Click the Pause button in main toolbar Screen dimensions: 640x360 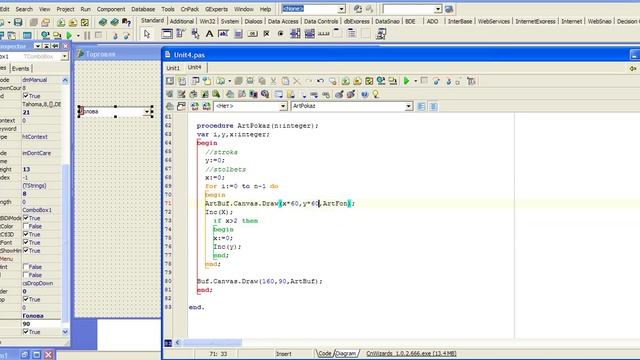(87, 36)
